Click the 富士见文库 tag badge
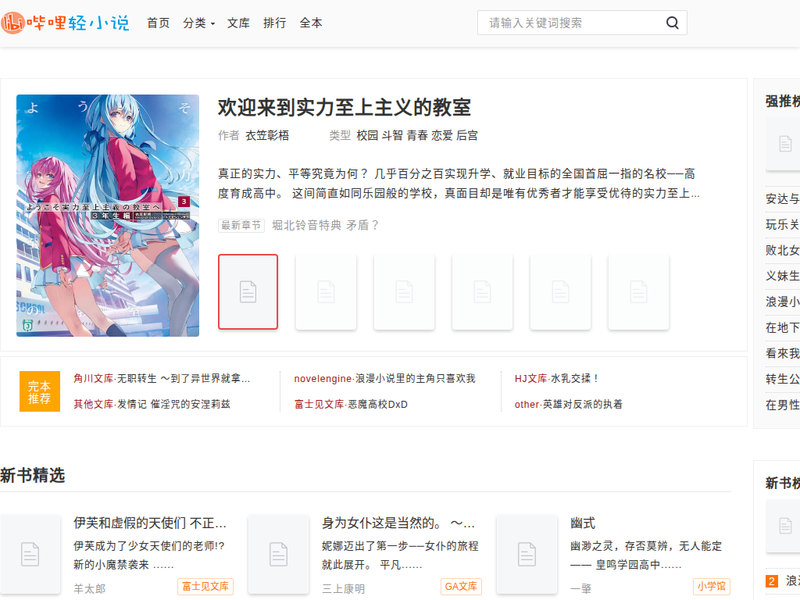 tap(205, 586)
